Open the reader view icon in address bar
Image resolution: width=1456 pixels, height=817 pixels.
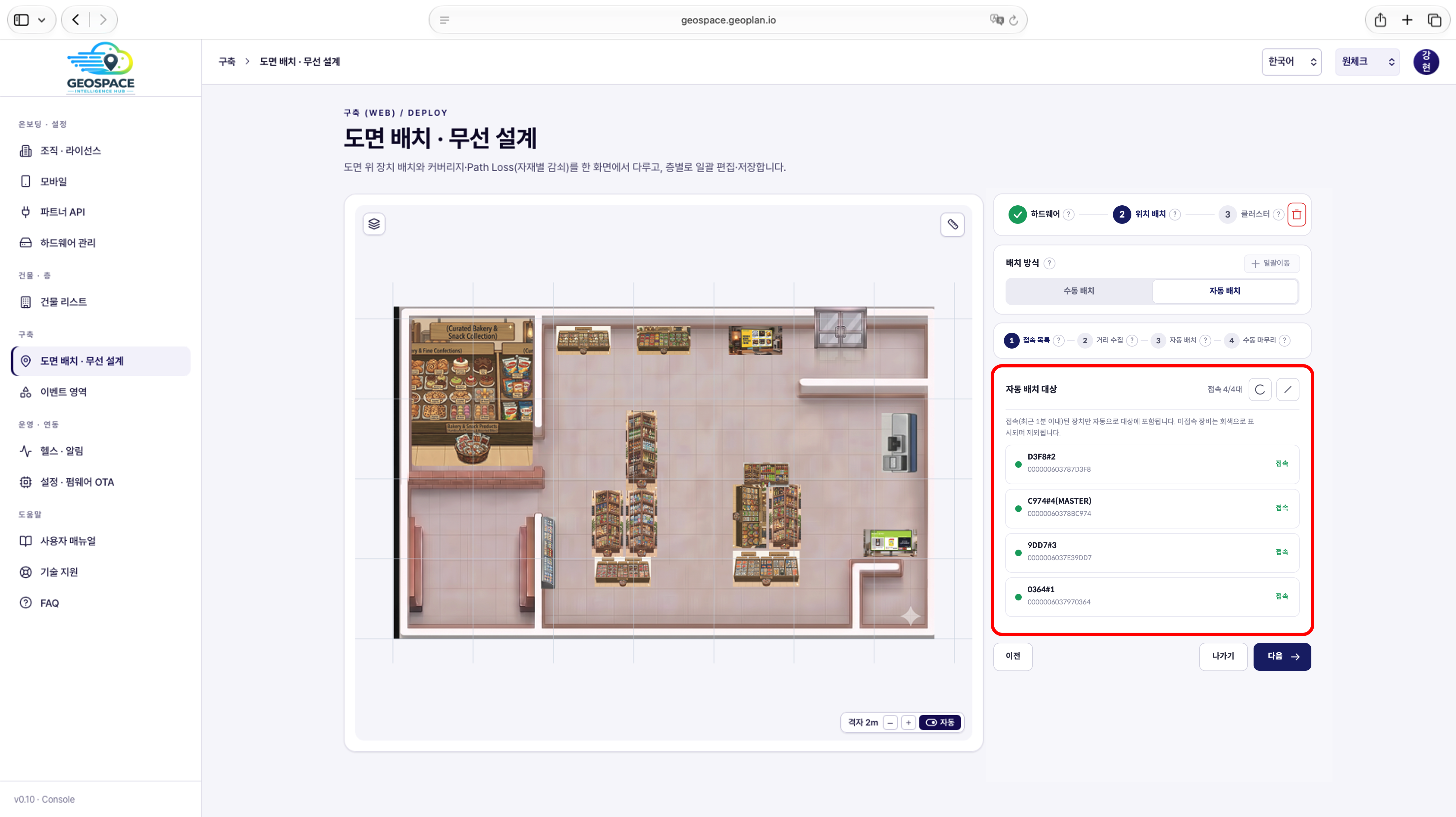pos(444,20)
